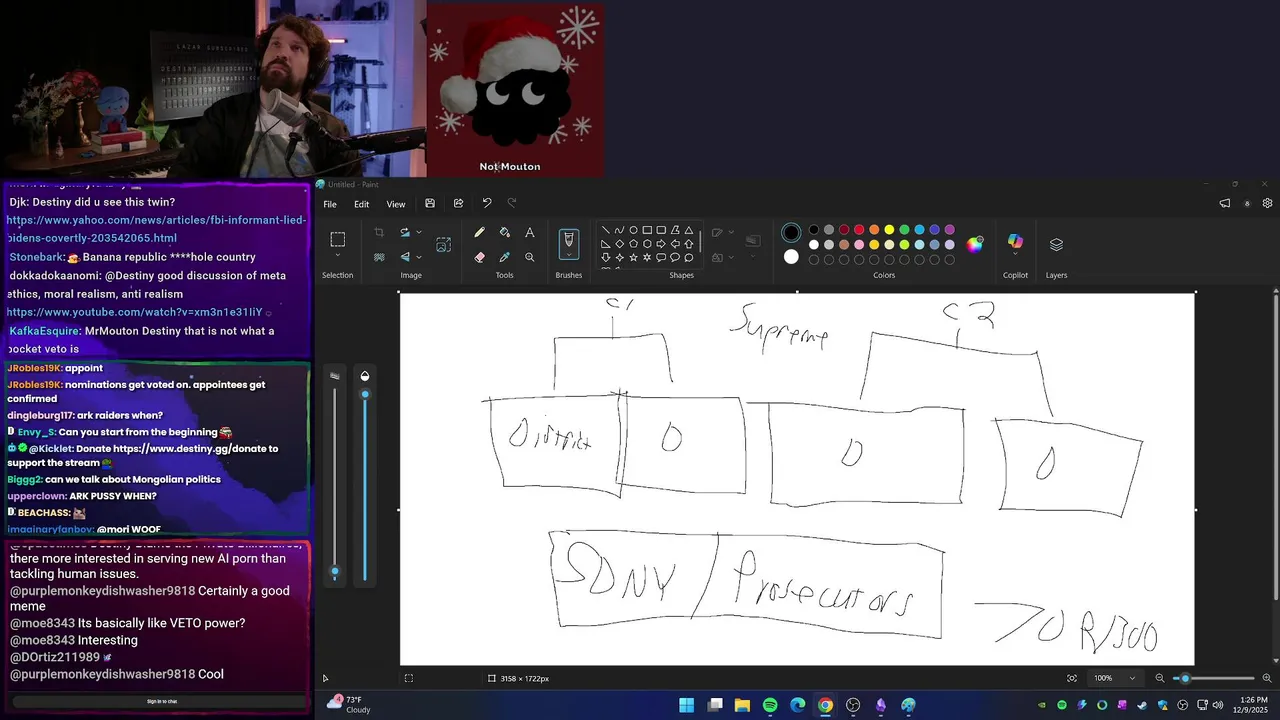Viewport: 1280px width, 720px height.
Task: Open the Rotate options dropdown arrow
Action: (418, 232)
